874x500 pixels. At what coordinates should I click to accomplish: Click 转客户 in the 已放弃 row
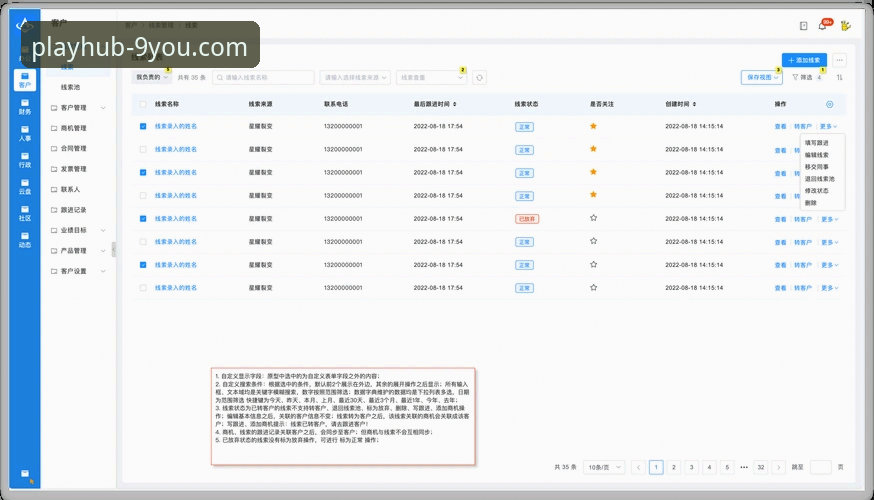803,219
